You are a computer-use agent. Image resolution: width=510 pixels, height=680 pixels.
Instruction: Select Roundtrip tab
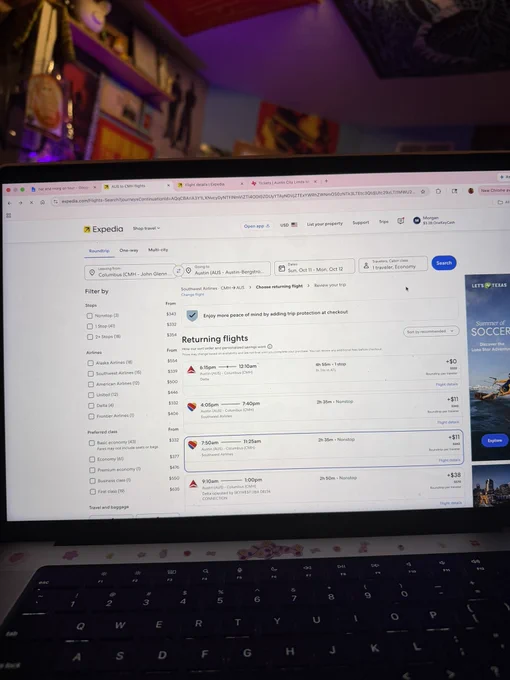pyautogui.click(x=99, y=251)
